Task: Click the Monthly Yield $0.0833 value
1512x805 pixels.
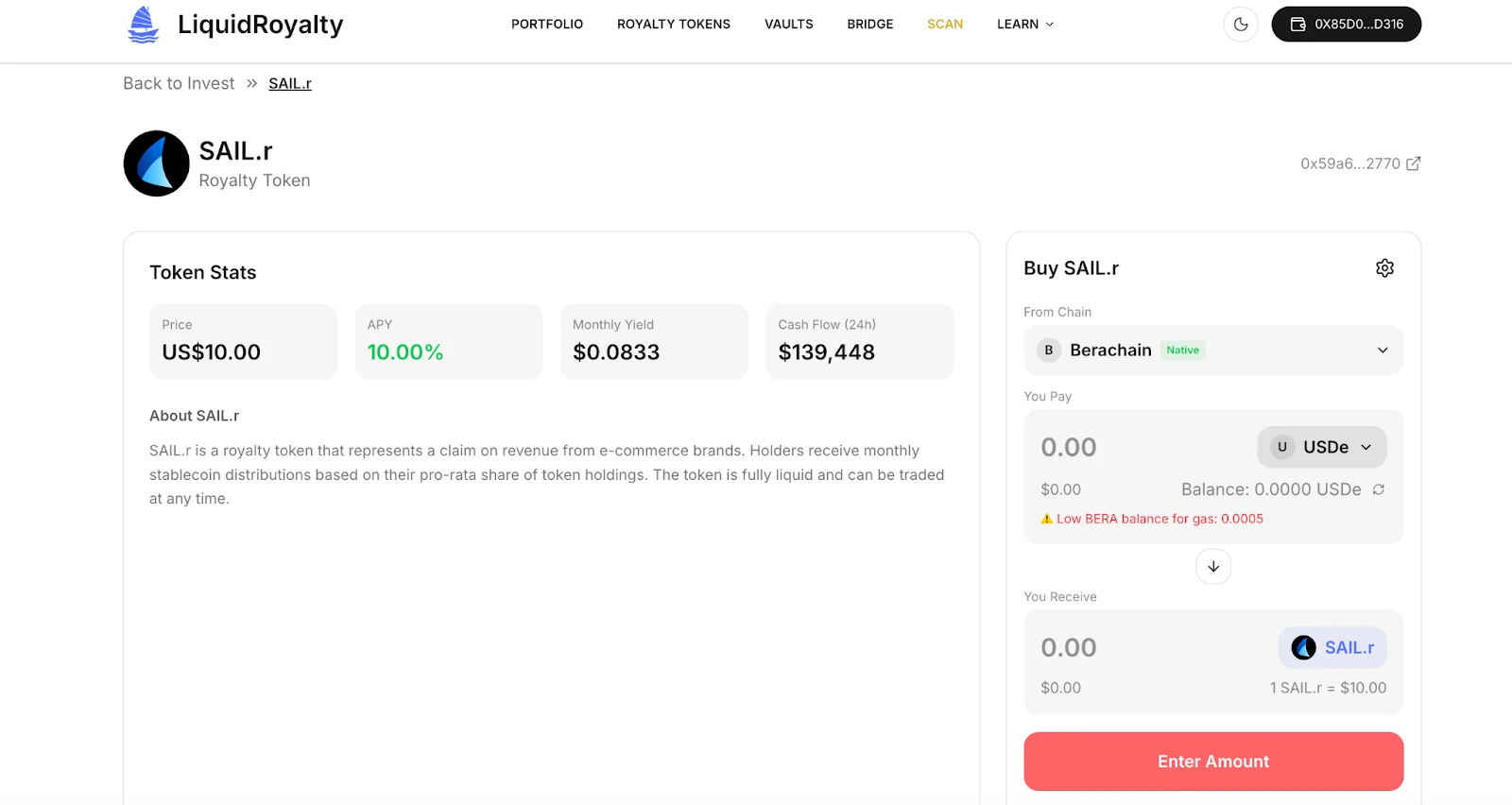Action: [x=616, y=352]
